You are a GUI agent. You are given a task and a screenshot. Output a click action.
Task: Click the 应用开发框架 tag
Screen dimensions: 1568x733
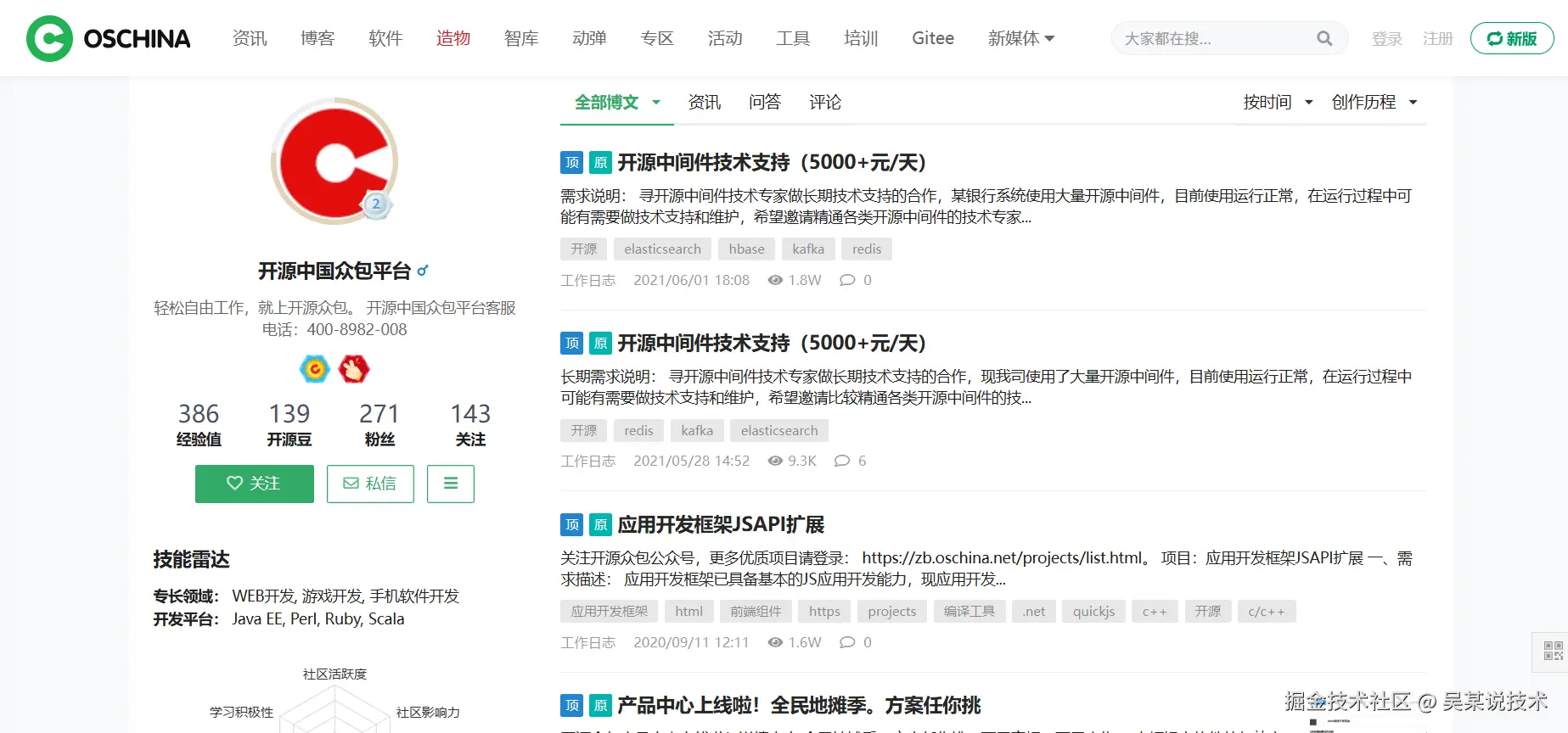[610, 612]
